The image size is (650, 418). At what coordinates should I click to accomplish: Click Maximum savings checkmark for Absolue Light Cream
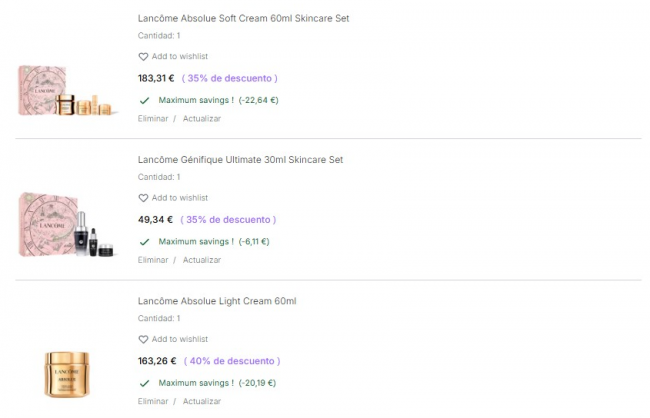click(x=145, y=382)
